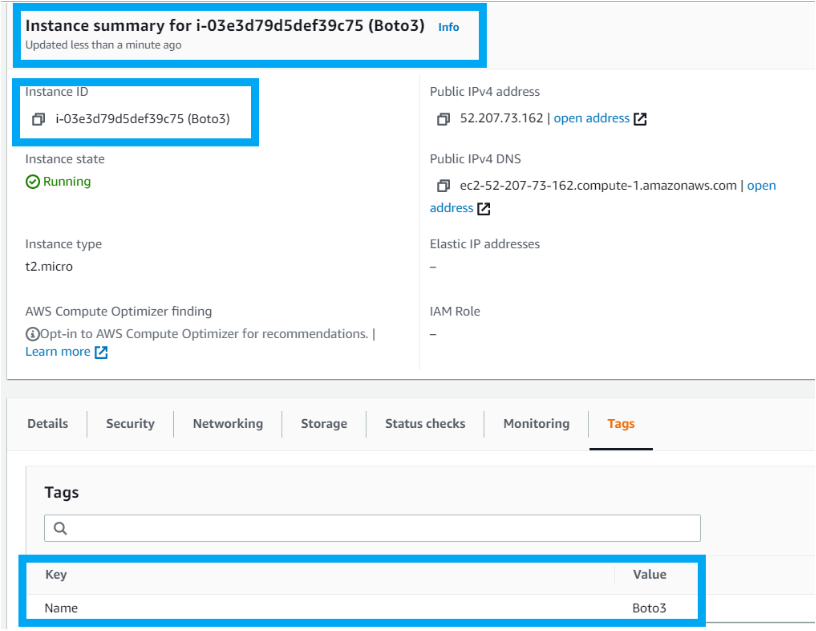Open the Networking tab
This screenshot has width=816, height=631.
coord(228,424)
